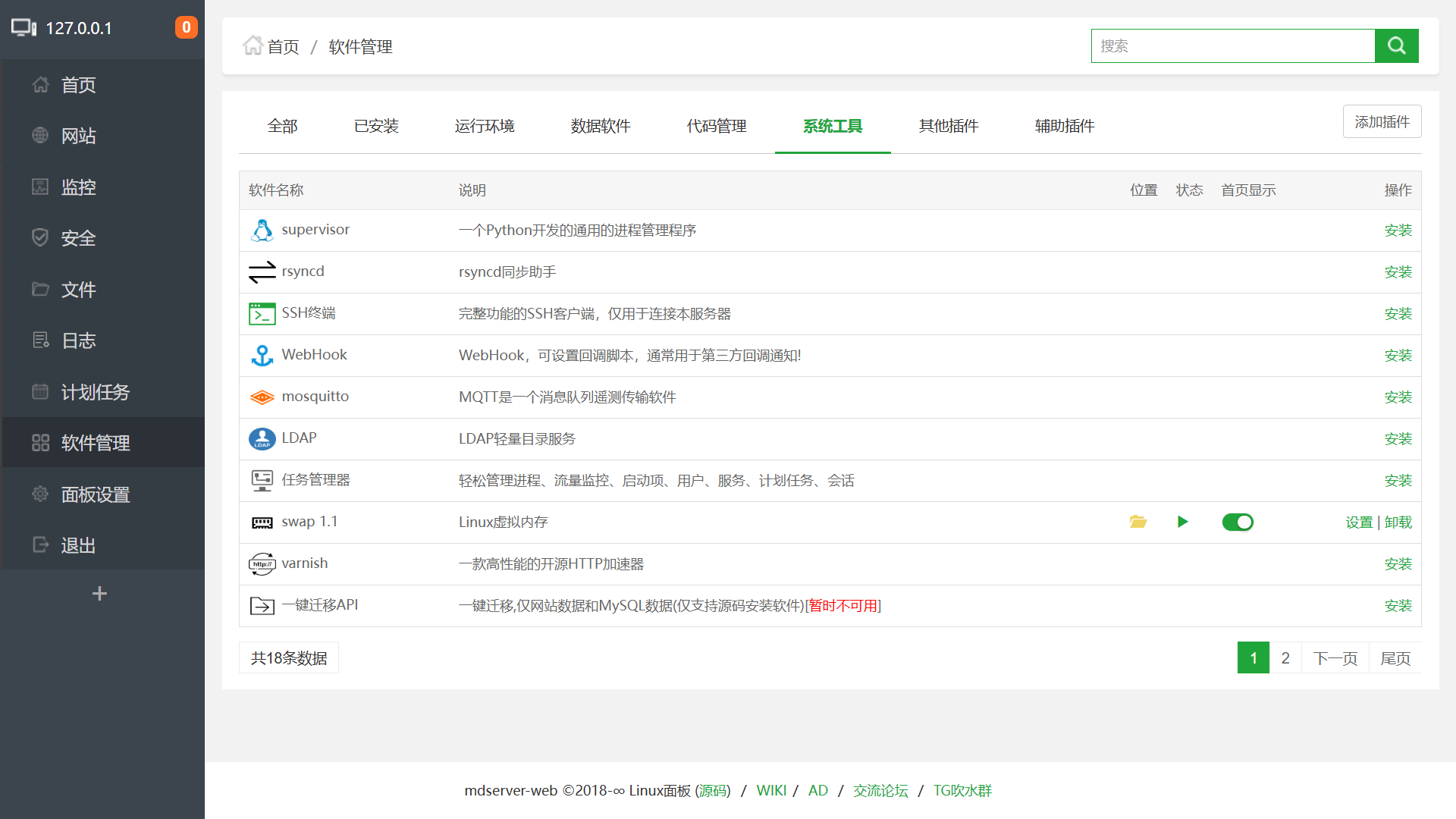Install WebHook via its 安装 link
The width and height of the screenshot is (1456, 819).
[x=1398, y=355]
